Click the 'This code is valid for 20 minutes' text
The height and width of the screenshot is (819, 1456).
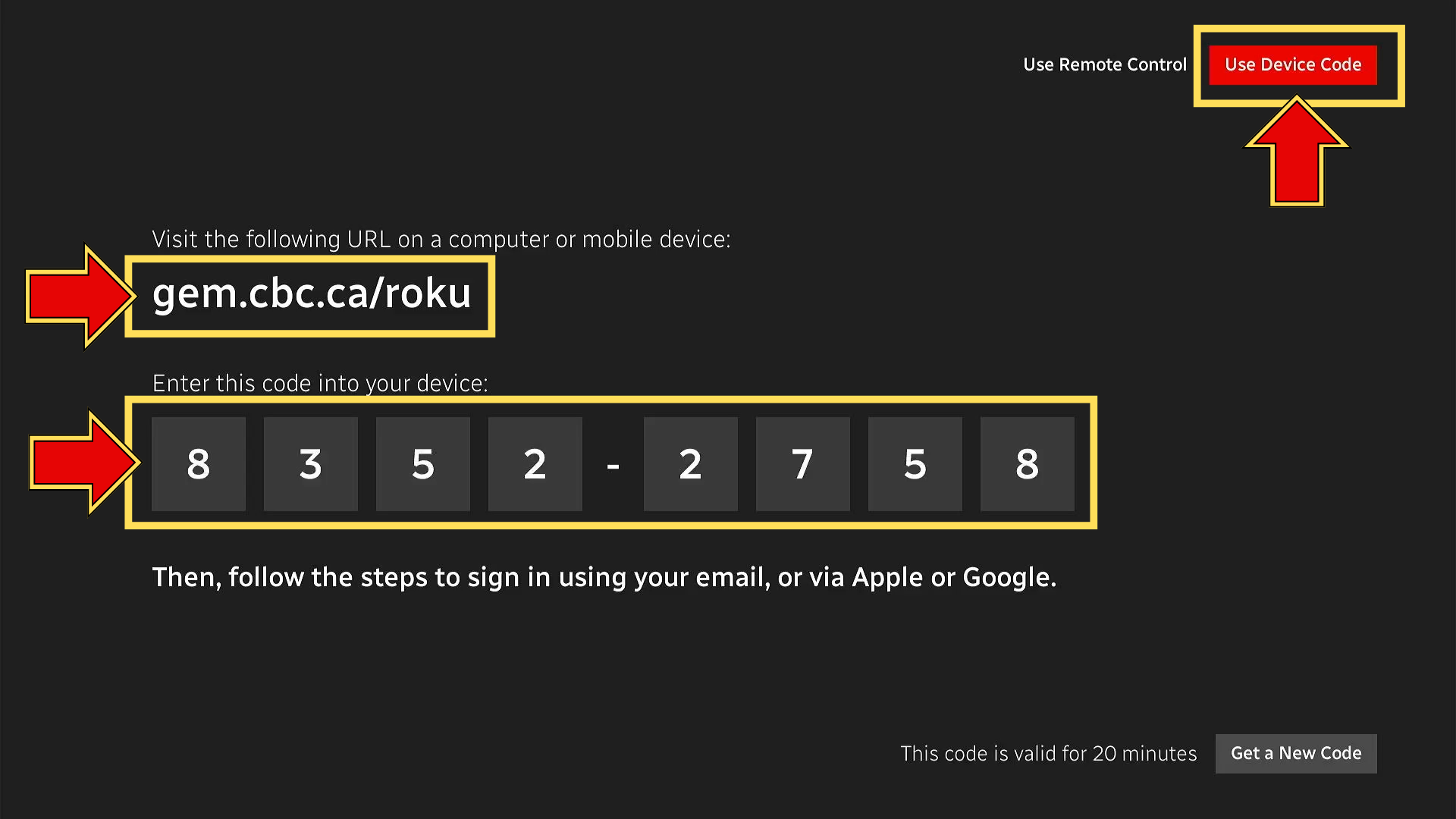coord(1048,753)
